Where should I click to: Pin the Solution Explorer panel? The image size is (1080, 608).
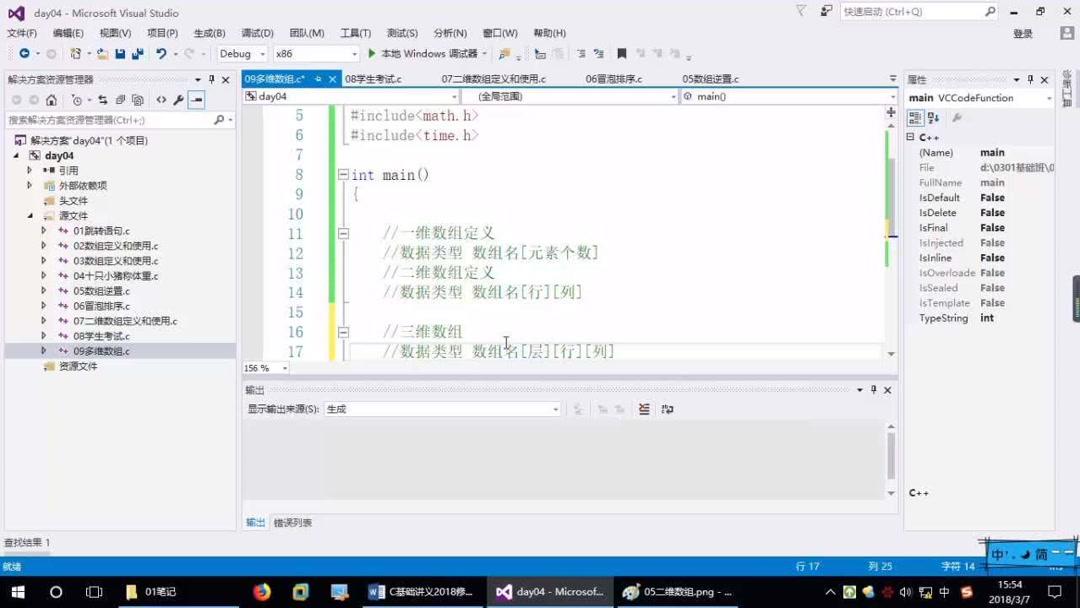(211, 79)
